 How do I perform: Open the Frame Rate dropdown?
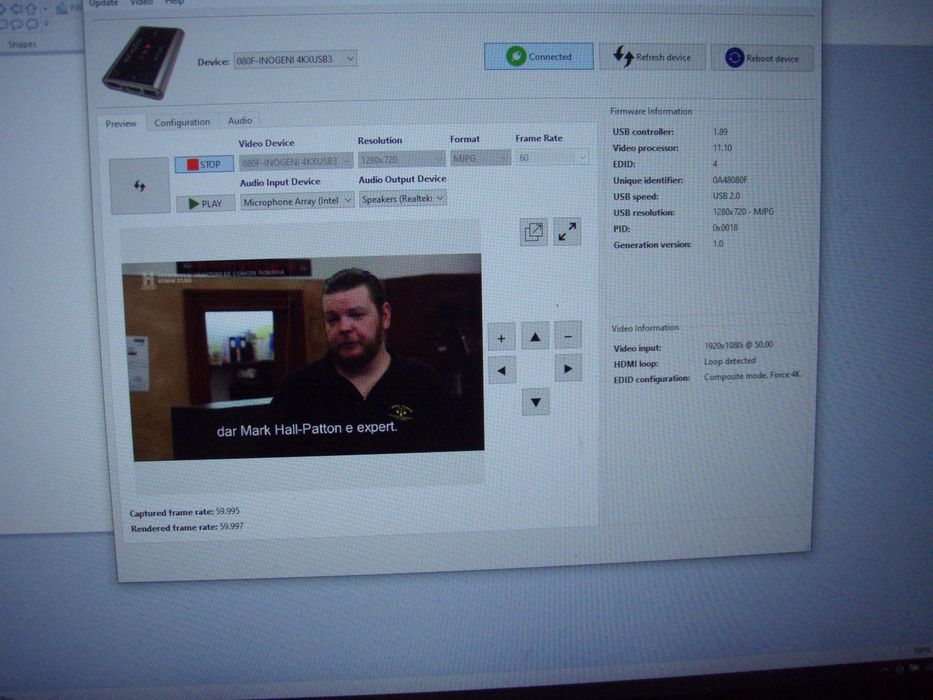[552, 157]
